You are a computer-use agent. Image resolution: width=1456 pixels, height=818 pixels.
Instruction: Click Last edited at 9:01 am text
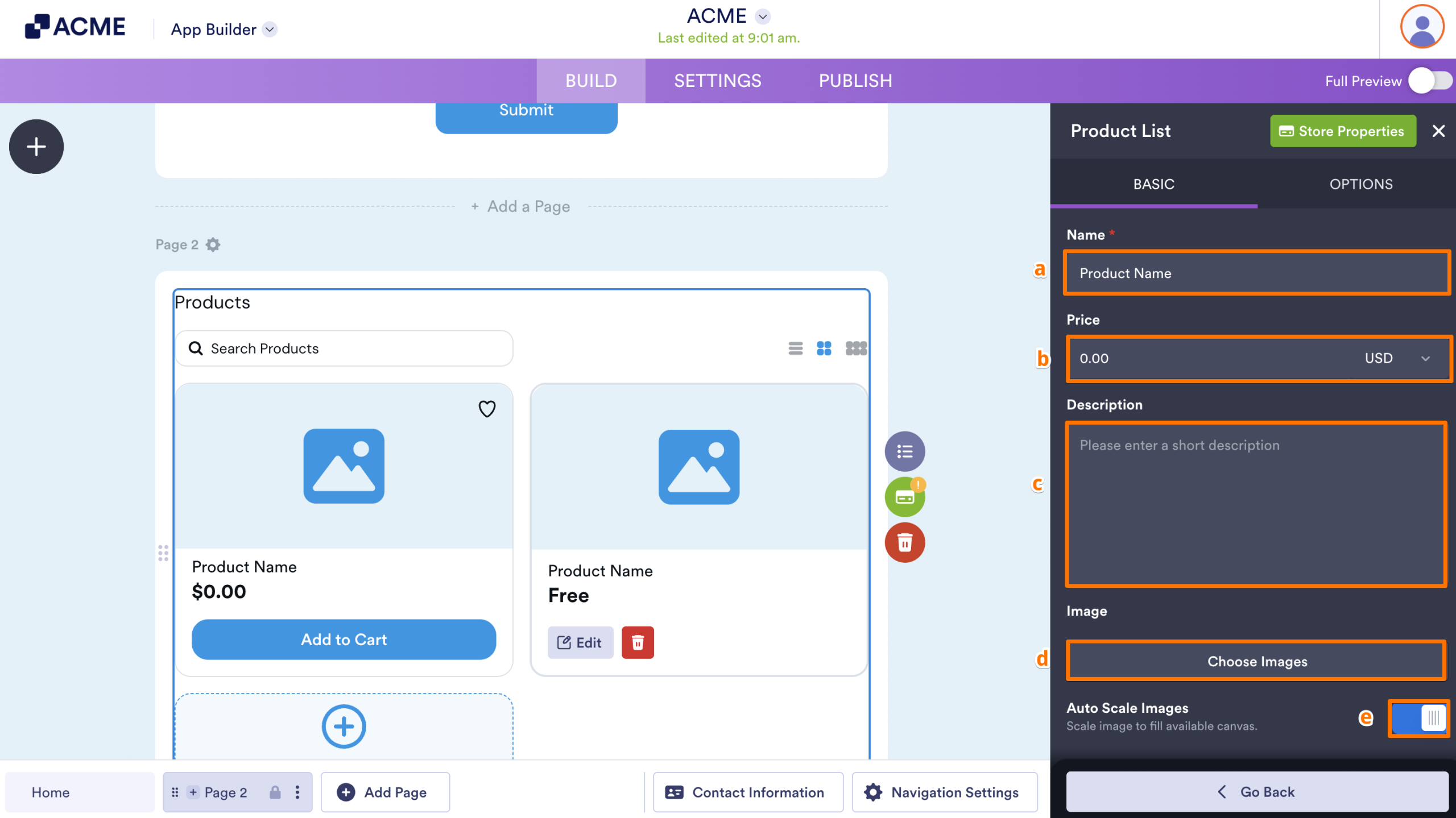pyautogui.click(x=729, y=38)
